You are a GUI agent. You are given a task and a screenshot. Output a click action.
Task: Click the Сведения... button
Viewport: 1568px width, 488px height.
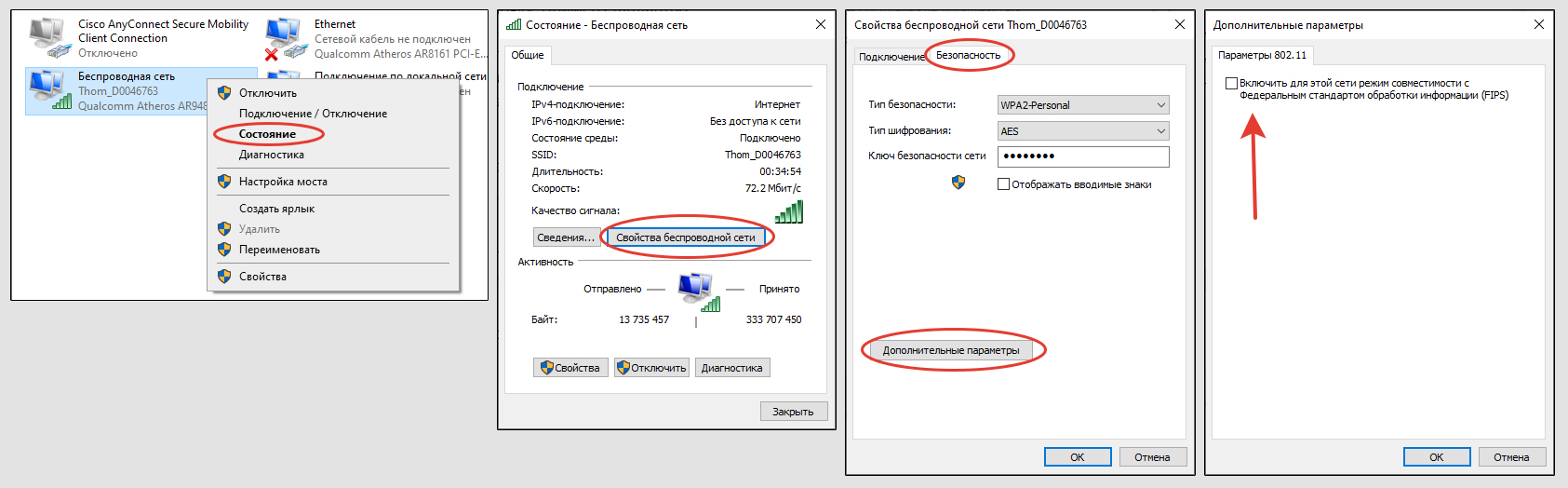tap(566, 237)
